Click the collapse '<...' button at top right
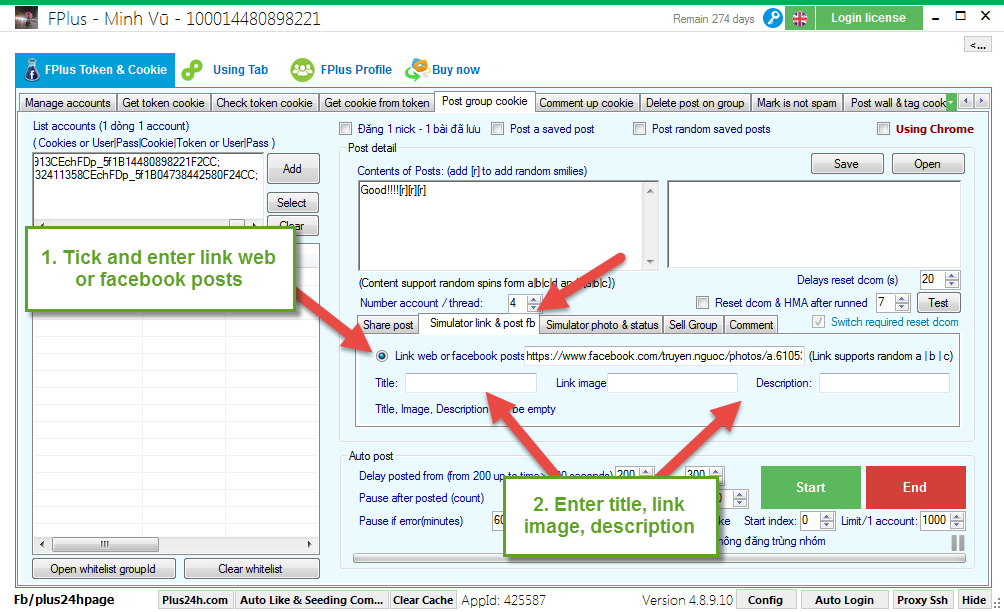The image size is (1004, 612). click(978, 45)
